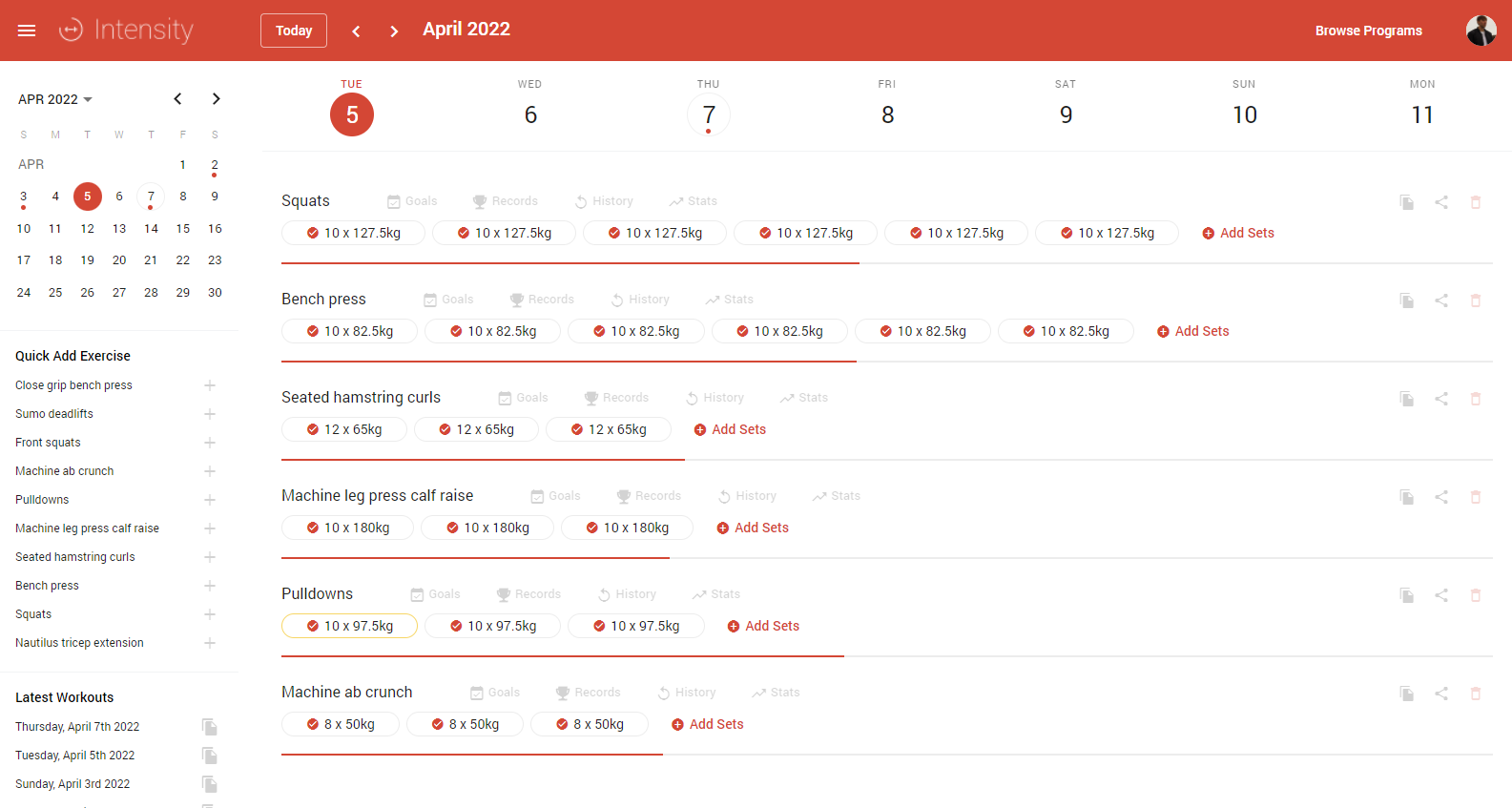This screenshot has height=808, width=1512.
Task: Toggle the first Squats set 10 x 127.5kg
Action: click(x=353, y=233)
